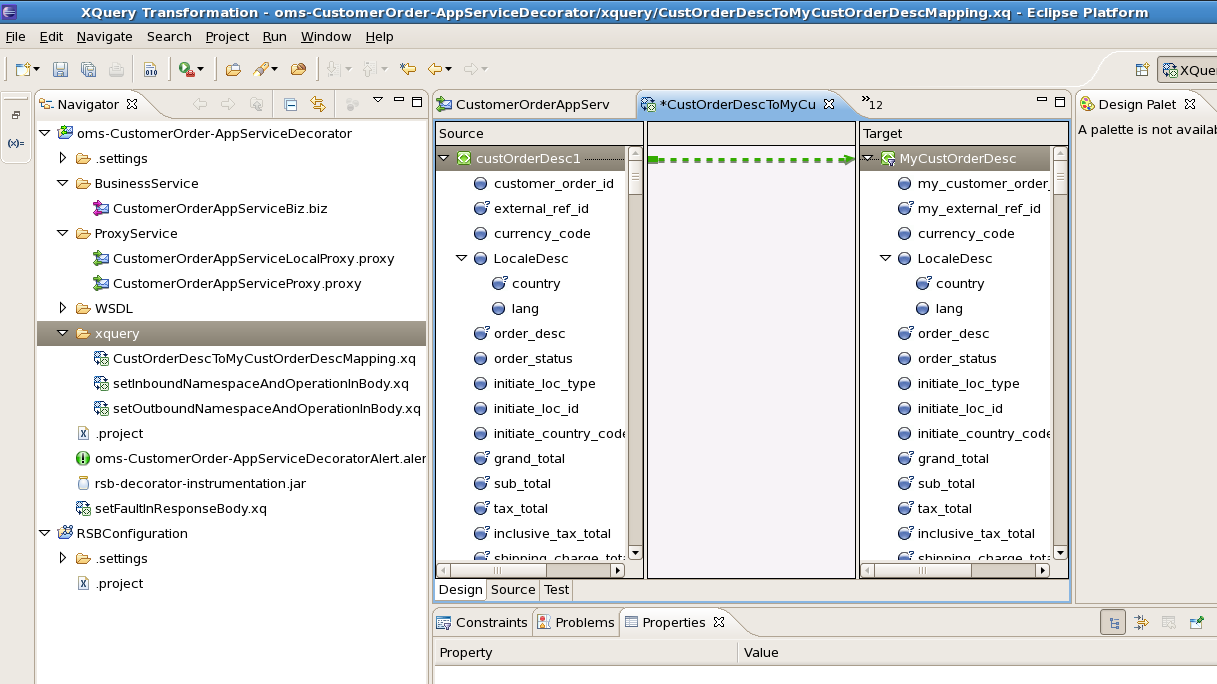Image resolution: width=1217 pixels, height=684 pixels.
Task: Expand the WSDL folder
Action: (x=63, y=308)
